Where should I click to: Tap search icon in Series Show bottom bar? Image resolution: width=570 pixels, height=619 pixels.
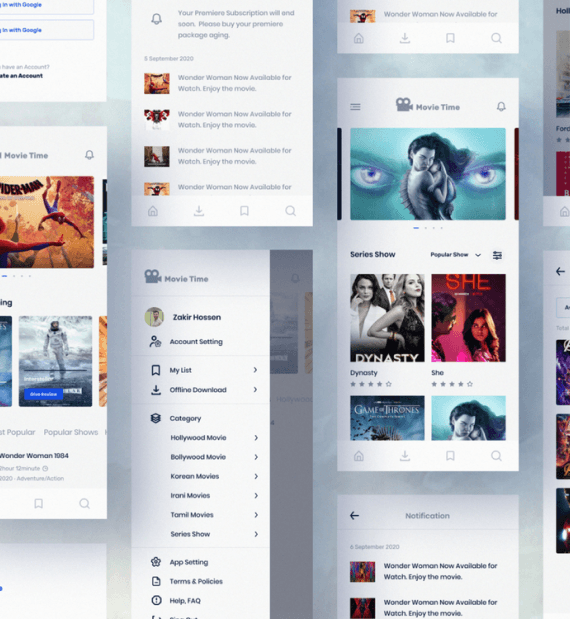pyautogui.click(x=496, y=456)
